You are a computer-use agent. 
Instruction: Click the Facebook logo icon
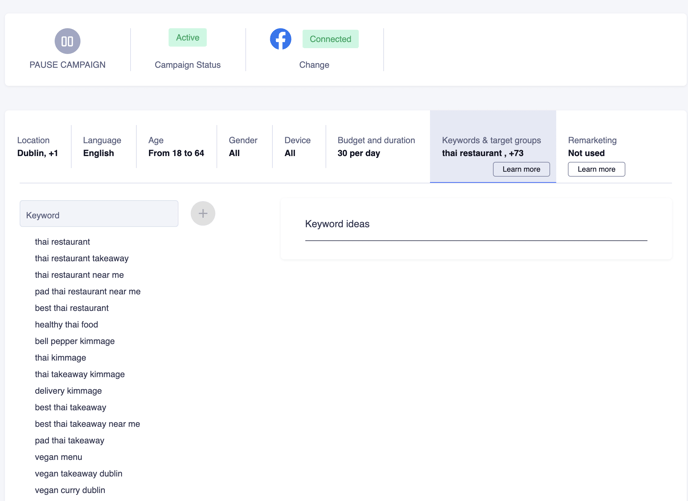[x=280, y=39]
